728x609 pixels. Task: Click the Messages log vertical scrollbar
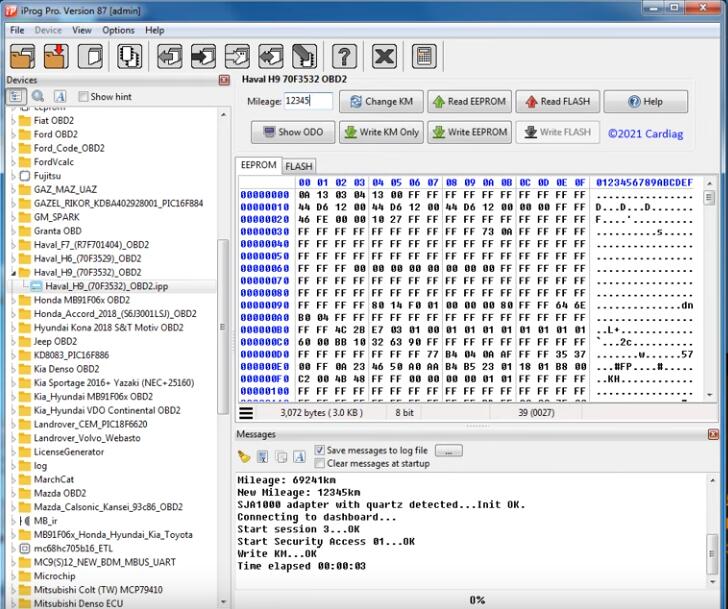(x=712, y=554)
